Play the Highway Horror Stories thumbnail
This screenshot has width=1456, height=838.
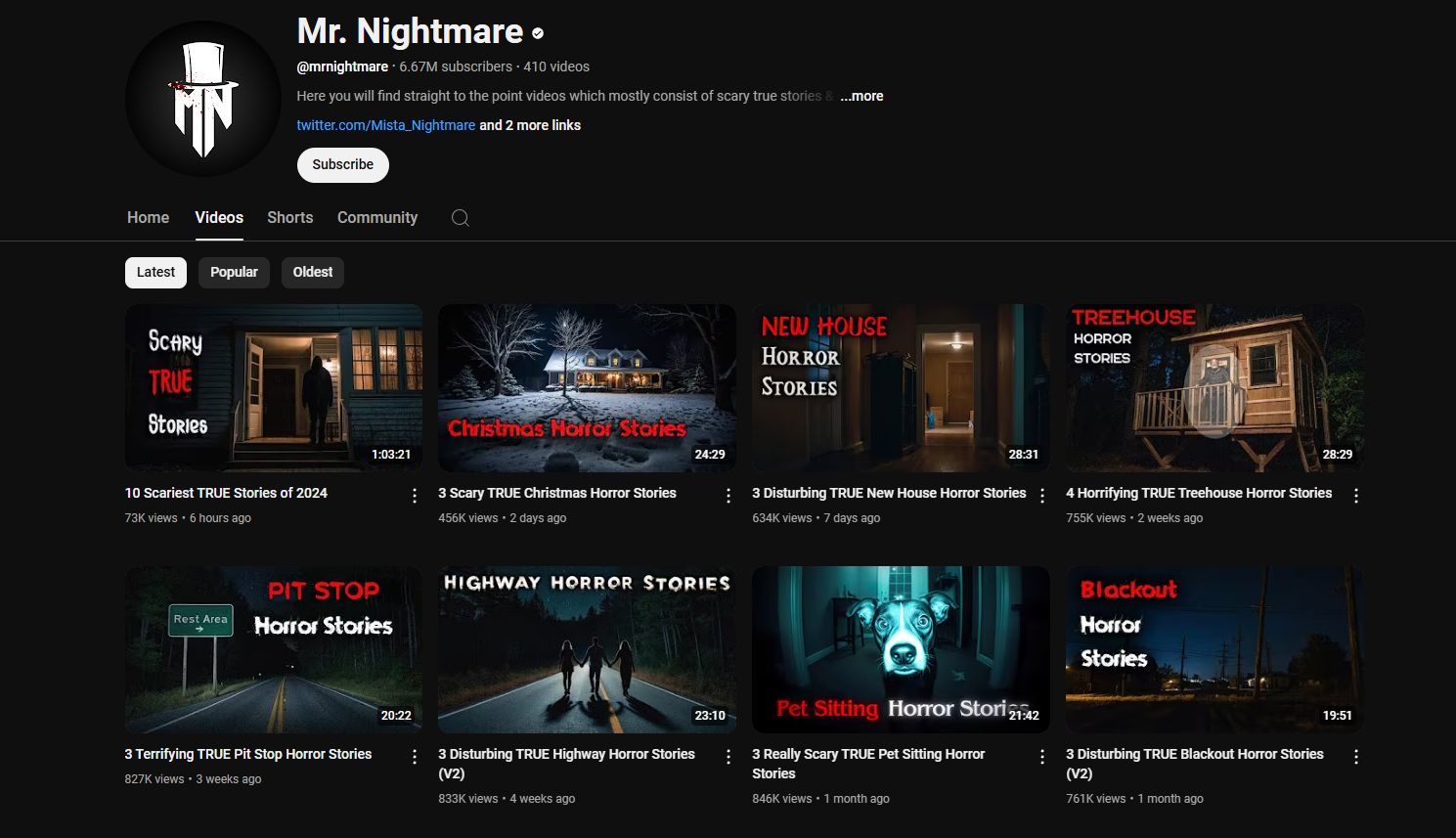click(x=588, y=649)
